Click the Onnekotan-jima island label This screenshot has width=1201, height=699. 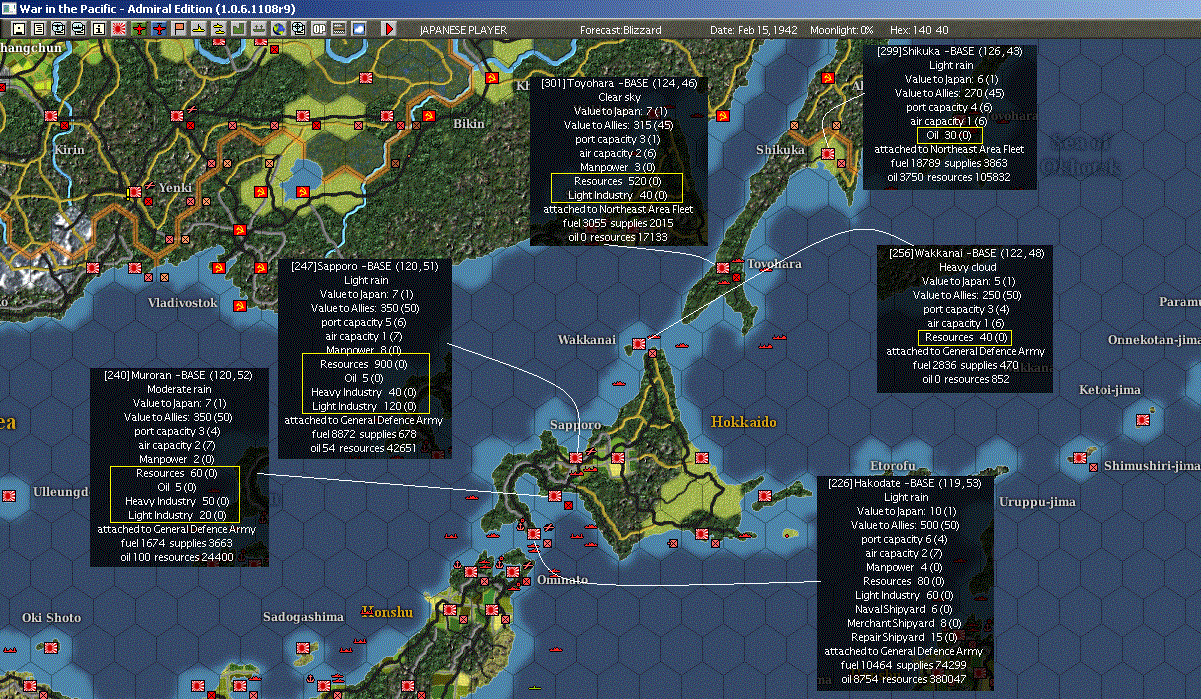(1153, 340)
